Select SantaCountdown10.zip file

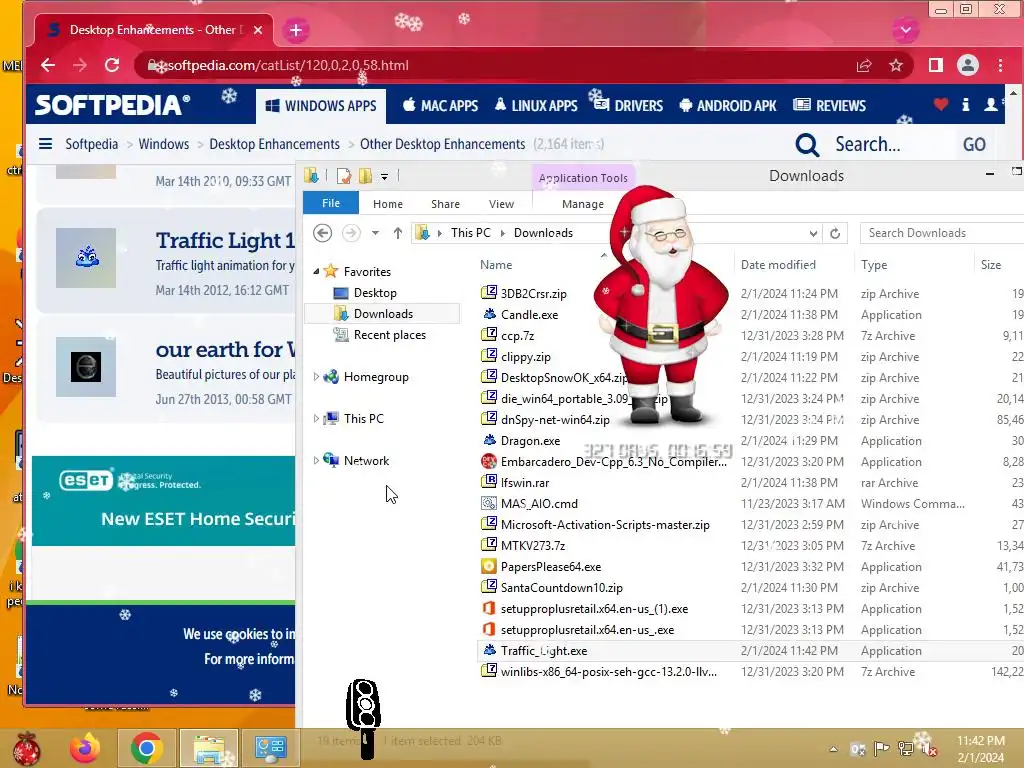tap(562, 588)
